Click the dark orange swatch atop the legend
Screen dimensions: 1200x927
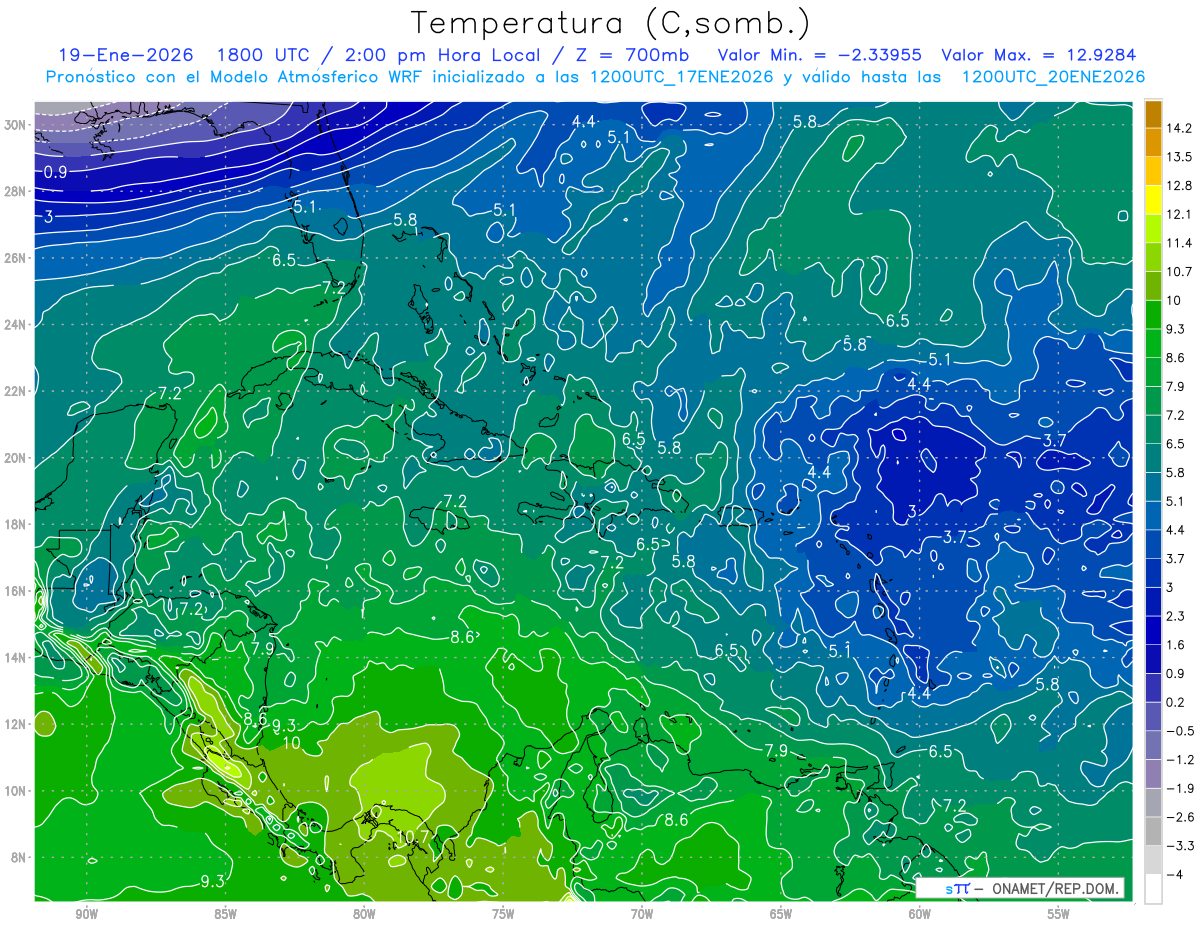[1153, 113]
